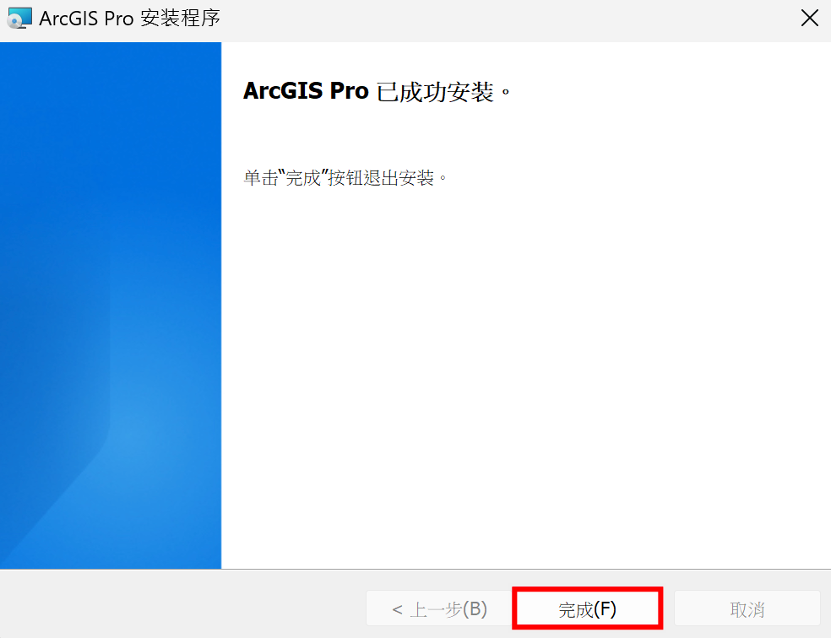Click the ArcGIS Pro installer icon in title bar
Image resolution: width=832 pixels, height=638 pixels.
[x=19, y=18]
